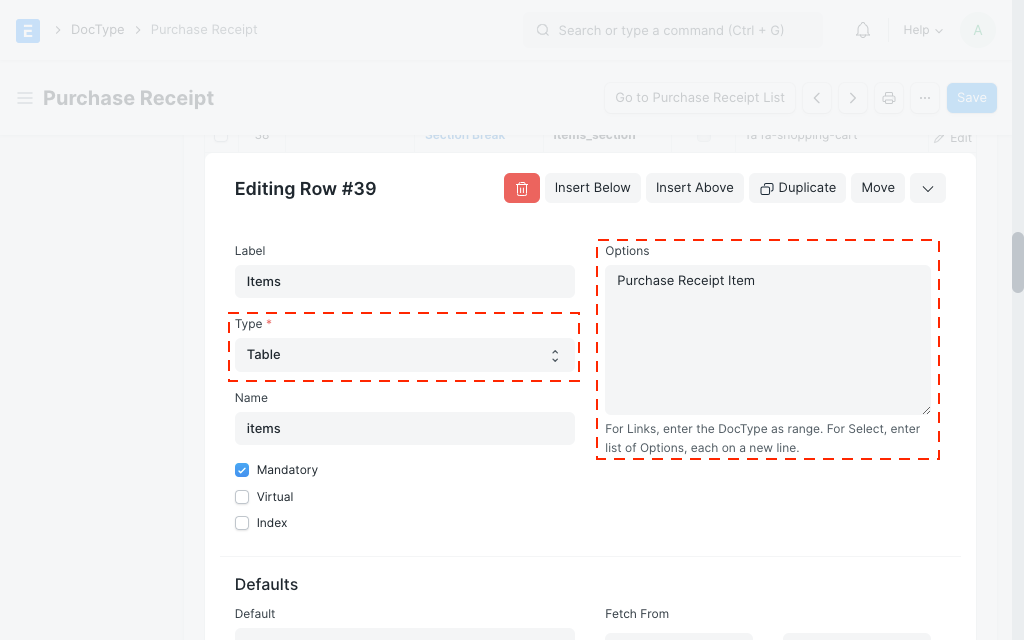This screenshot has height=640, width=1024.
Task: Navigate to DocType breadcrumb
Action: (x=97, y=30)
